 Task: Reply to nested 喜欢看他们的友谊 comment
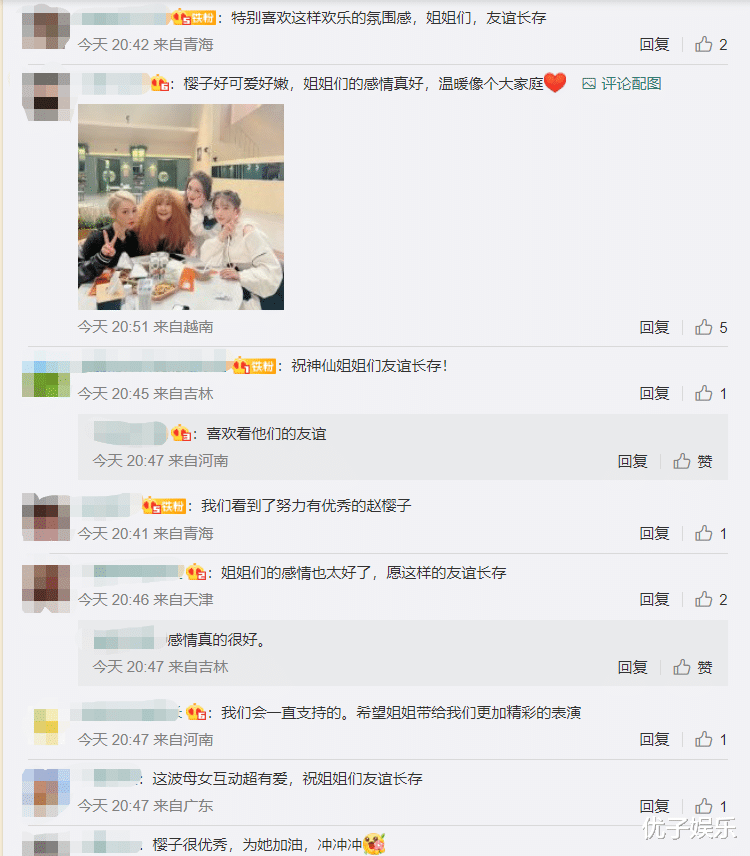pyautogui.click(x=633, y=461)
